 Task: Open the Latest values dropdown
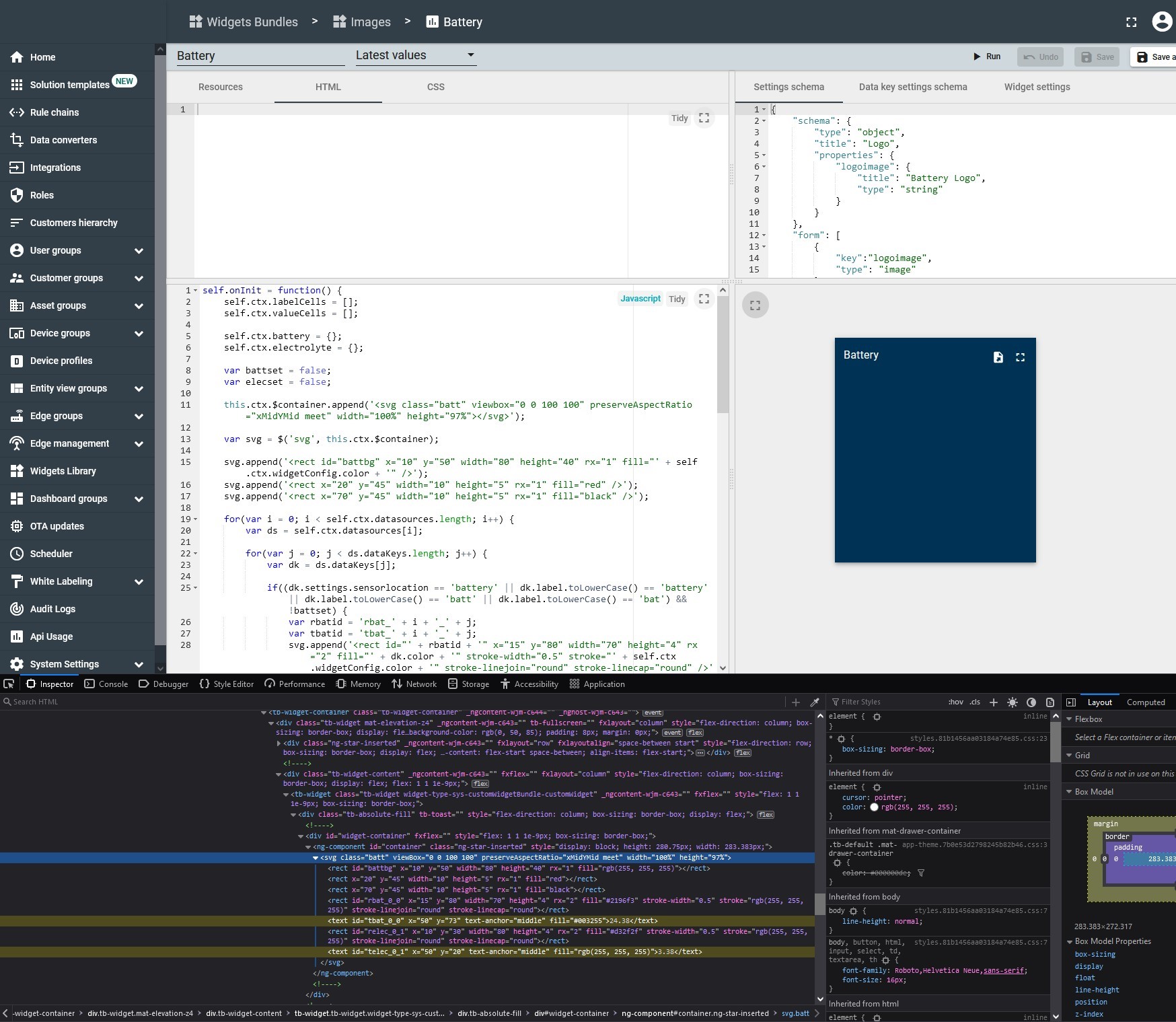pyautogui.click(x=415, y=55)
